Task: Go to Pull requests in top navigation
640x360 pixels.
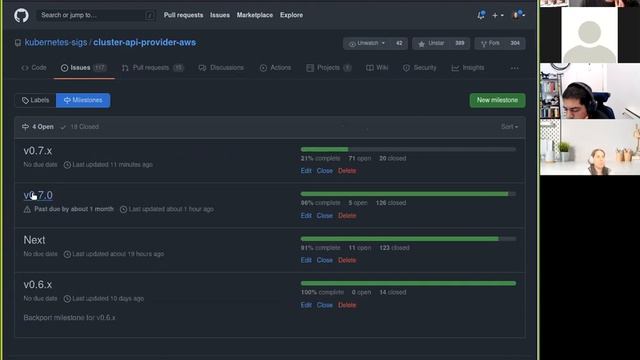Action: (183, 15)
